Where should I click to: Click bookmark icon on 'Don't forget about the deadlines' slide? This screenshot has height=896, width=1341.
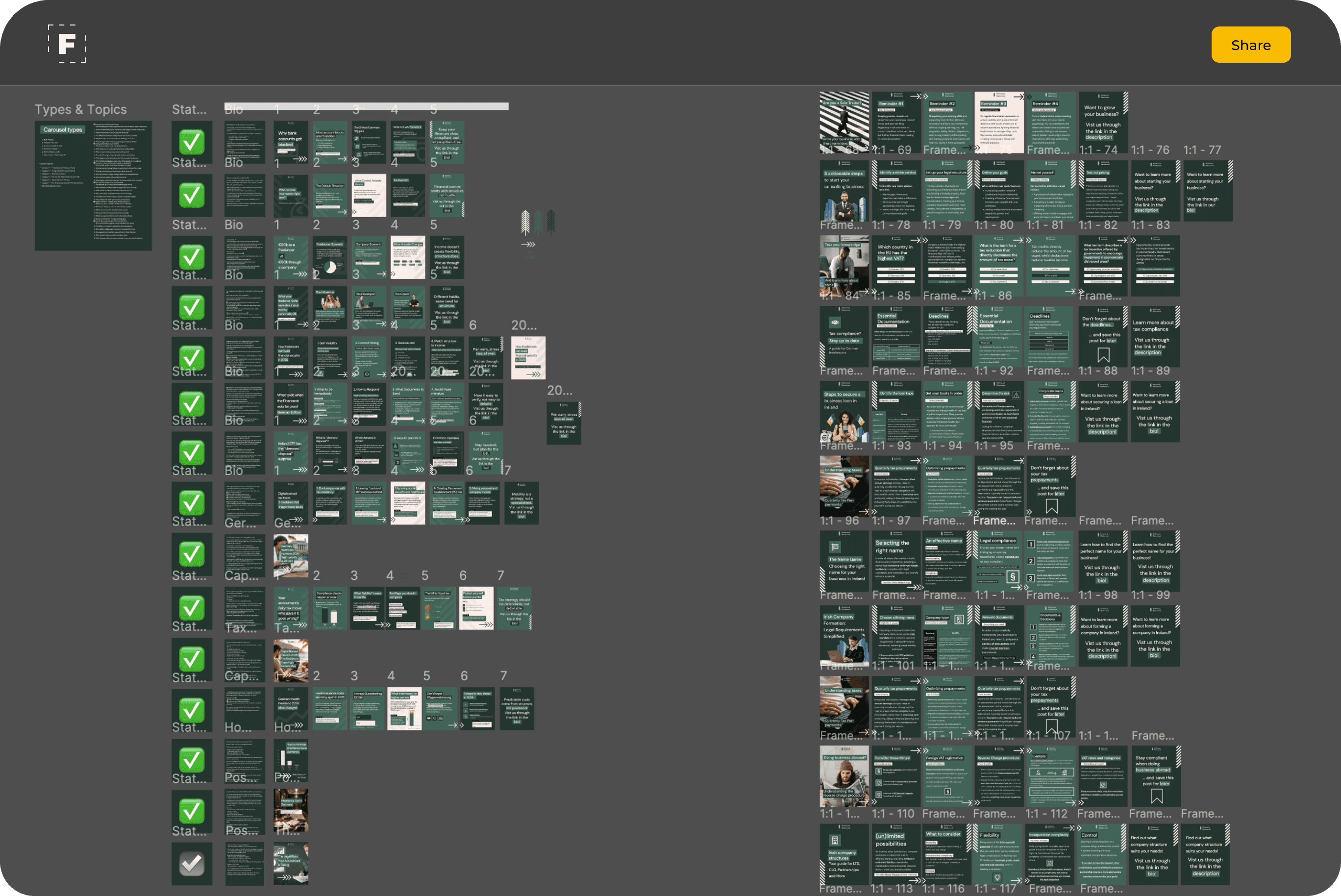pyautogui.click(x=1103, y=355)
